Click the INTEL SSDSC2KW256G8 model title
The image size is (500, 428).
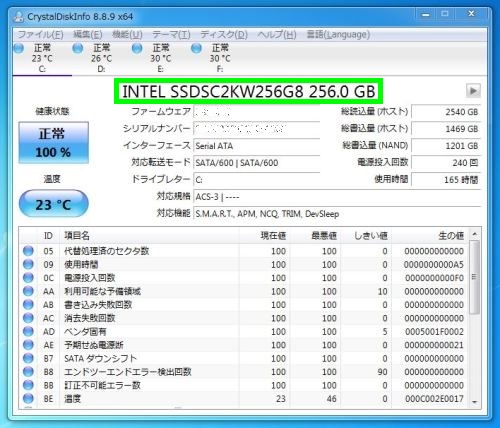[x=249, y=91]
